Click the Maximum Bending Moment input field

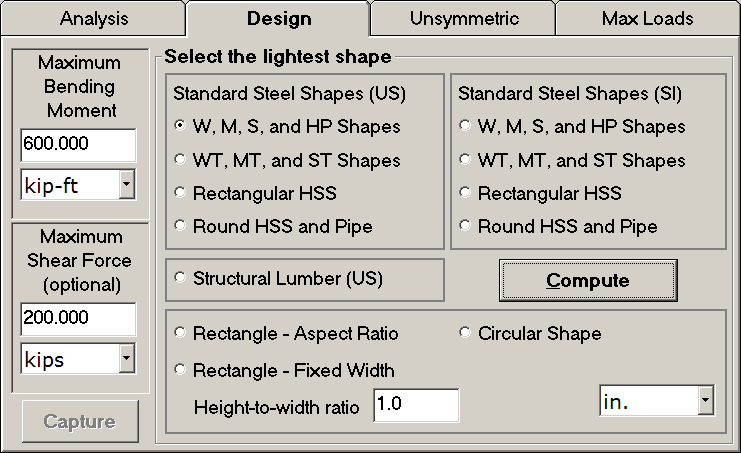tap(78, 144)
